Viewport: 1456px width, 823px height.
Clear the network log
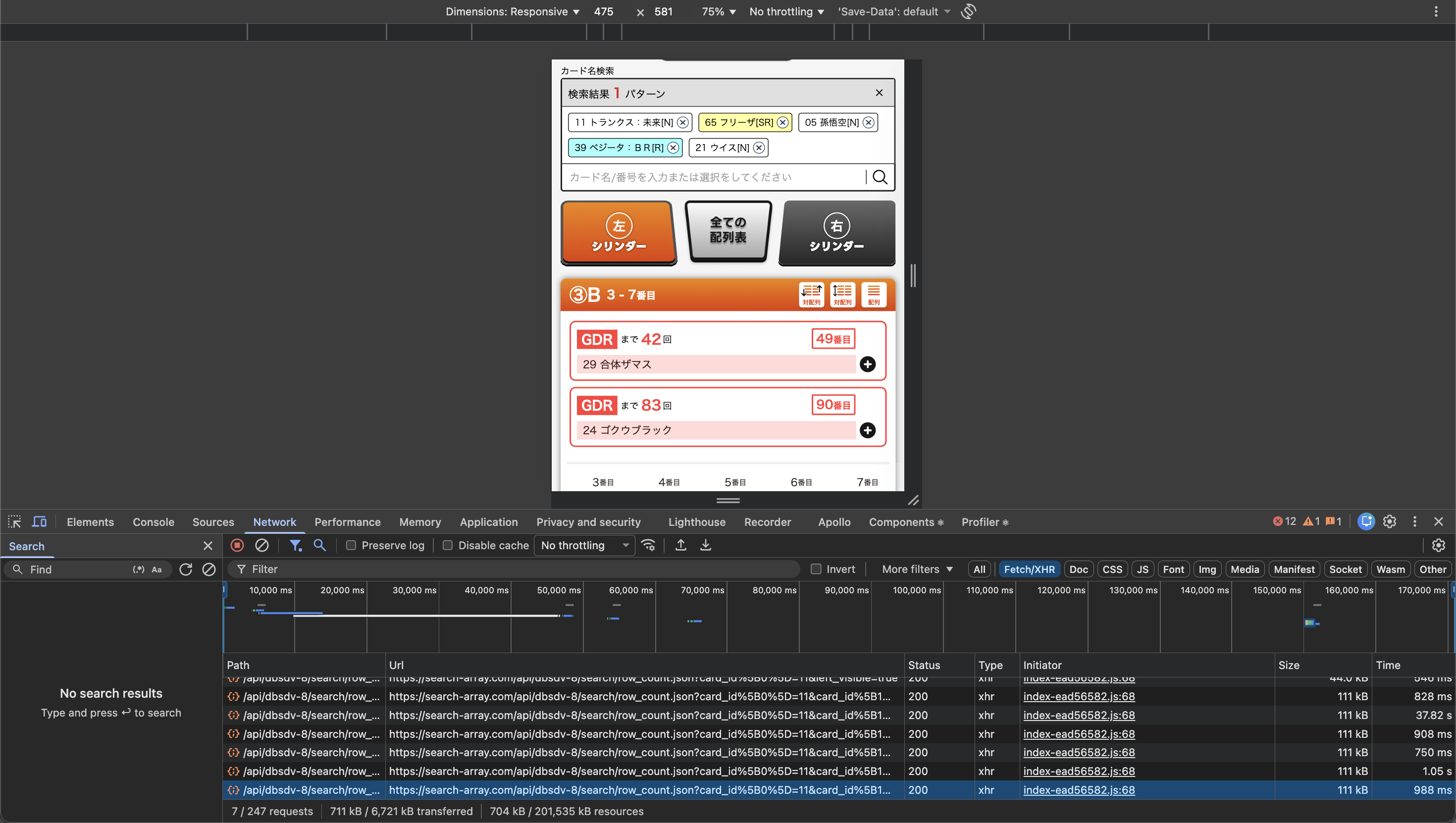[262, 545]
